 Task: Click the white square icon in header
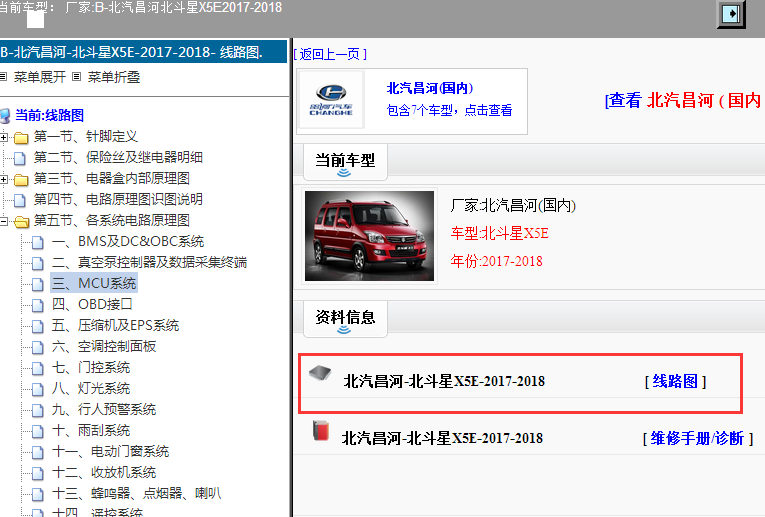coord(35,19)
